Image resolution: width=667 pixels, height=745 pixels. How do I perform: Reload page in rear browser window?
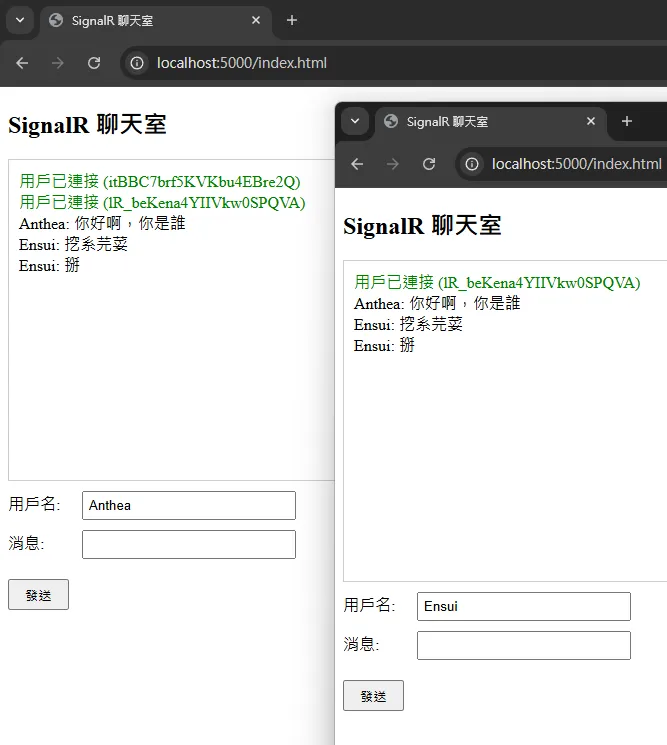pyautogui.click(x=94, y=63)
